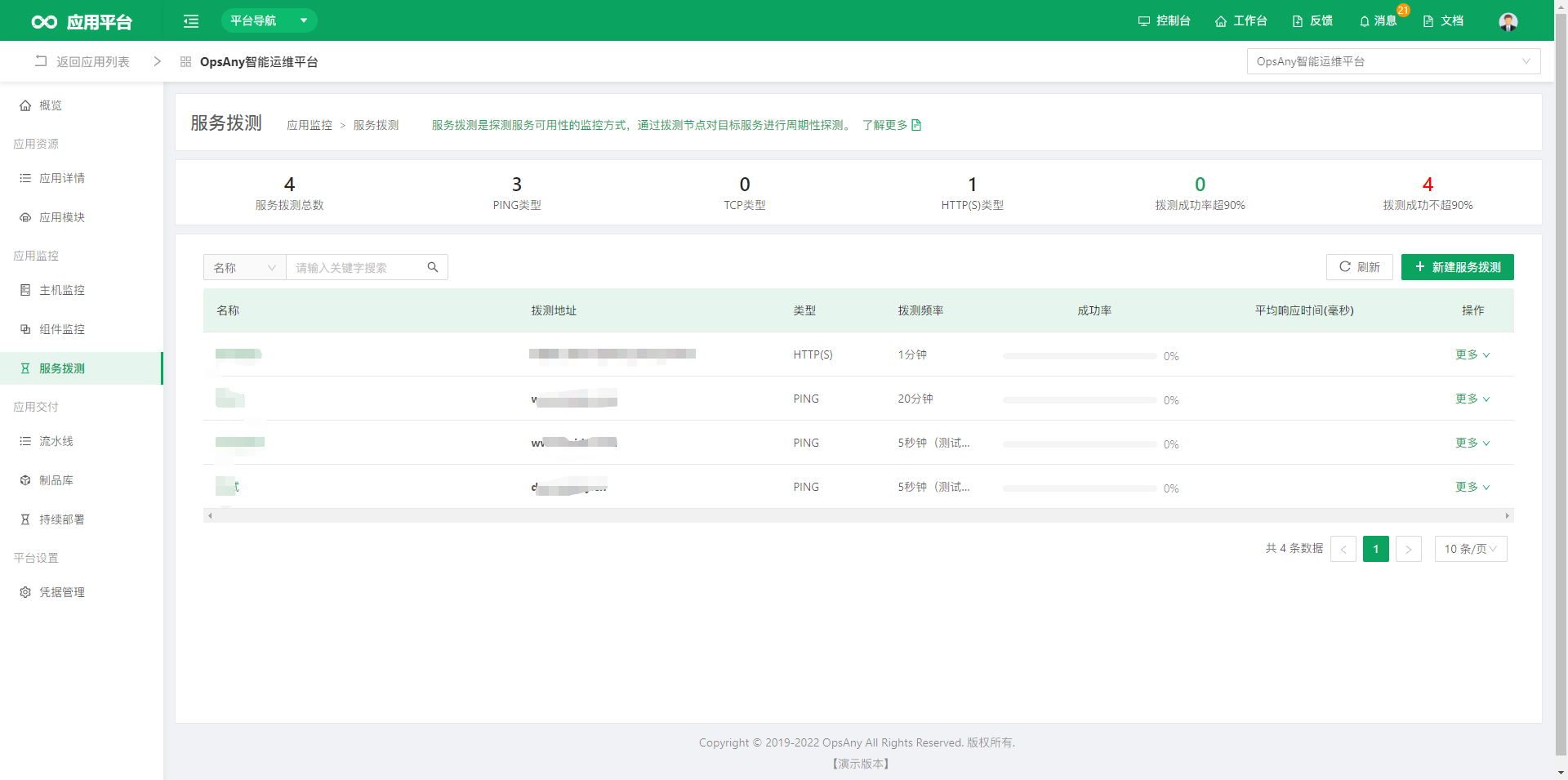Screen dimensions: 1568x780
Task: Open the 10 条/页 page size dropdown
Action: coord(1471,549)
